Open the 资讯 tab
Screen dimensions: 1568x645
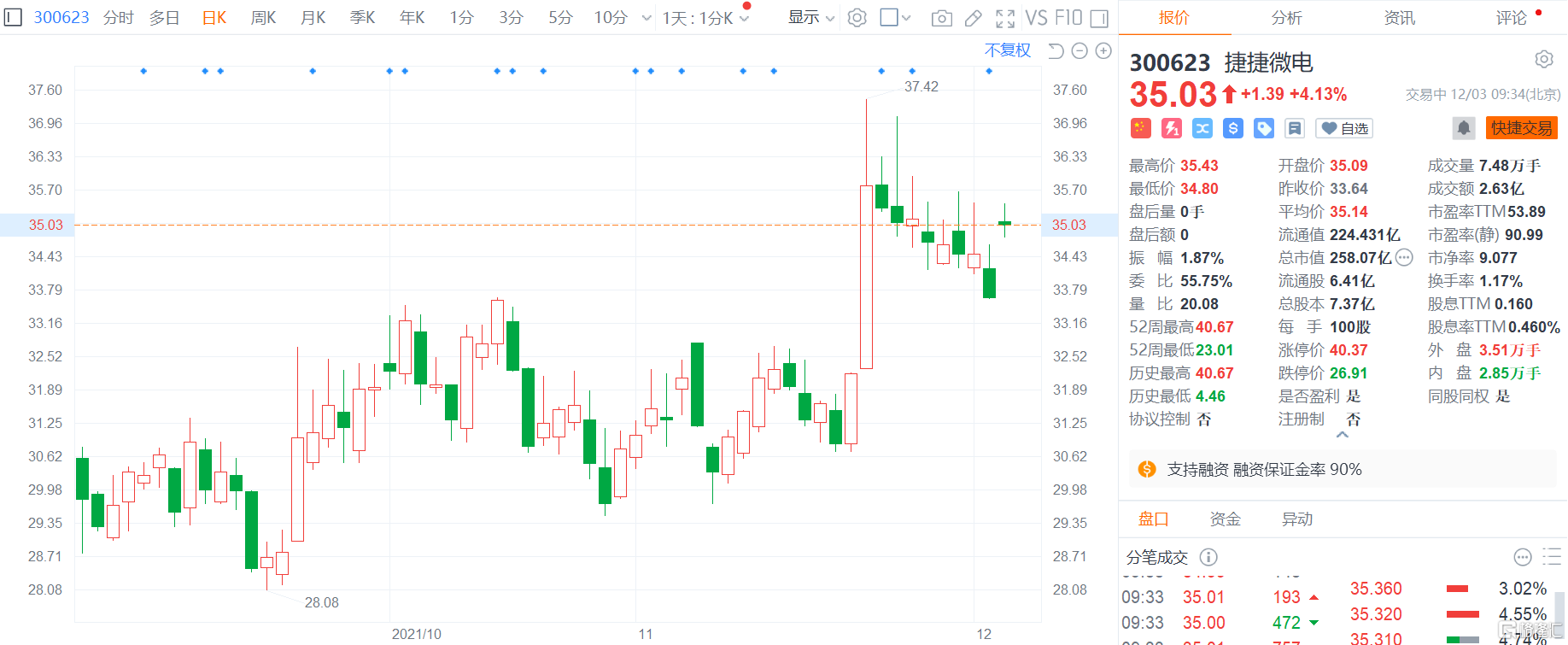[x=1399, y=18]
